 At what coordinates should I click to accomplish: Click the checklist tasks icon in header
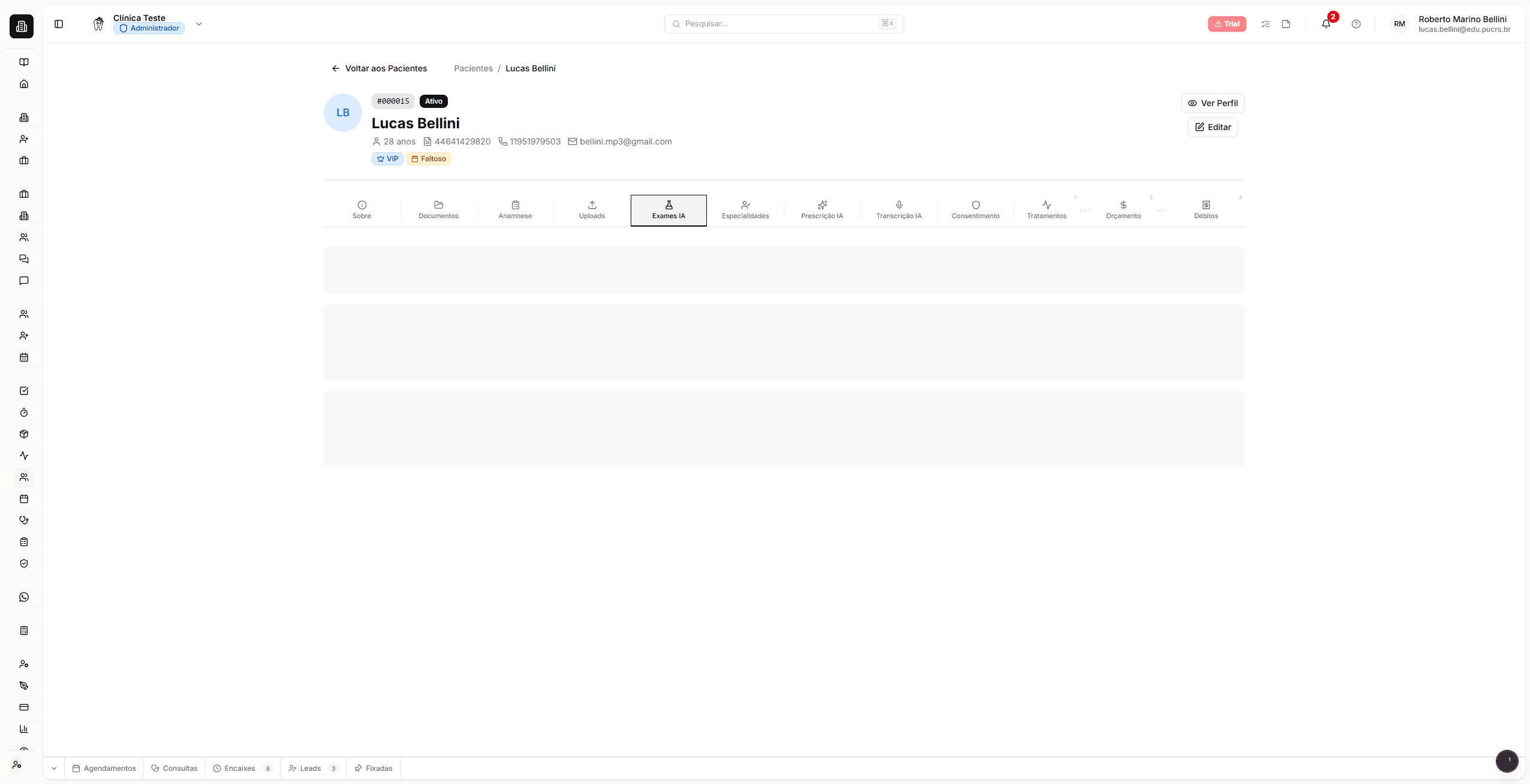click(1265, 24)
